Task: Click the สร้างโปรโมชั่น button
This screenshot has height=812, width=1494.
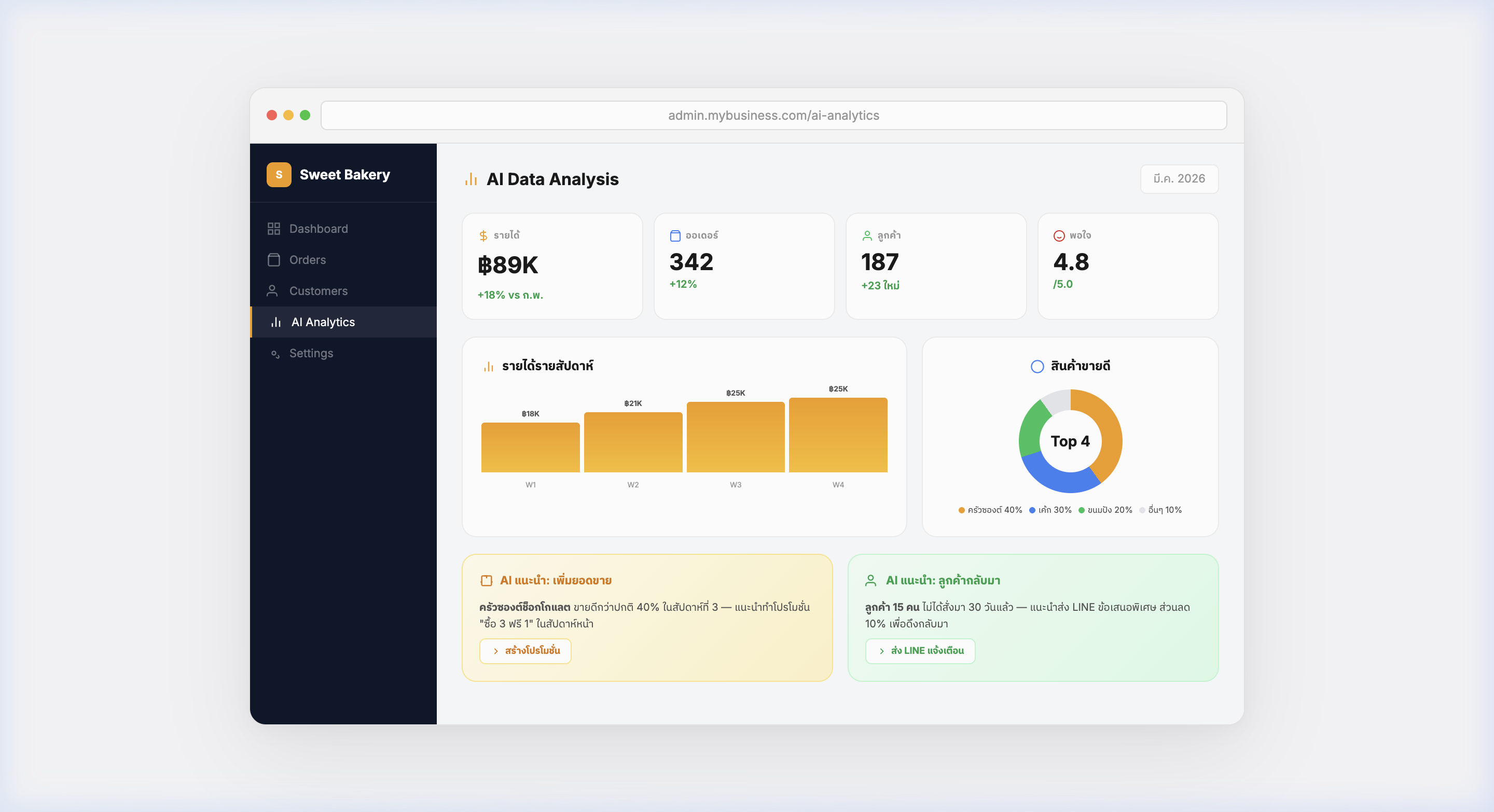Action: coord(525,651)
